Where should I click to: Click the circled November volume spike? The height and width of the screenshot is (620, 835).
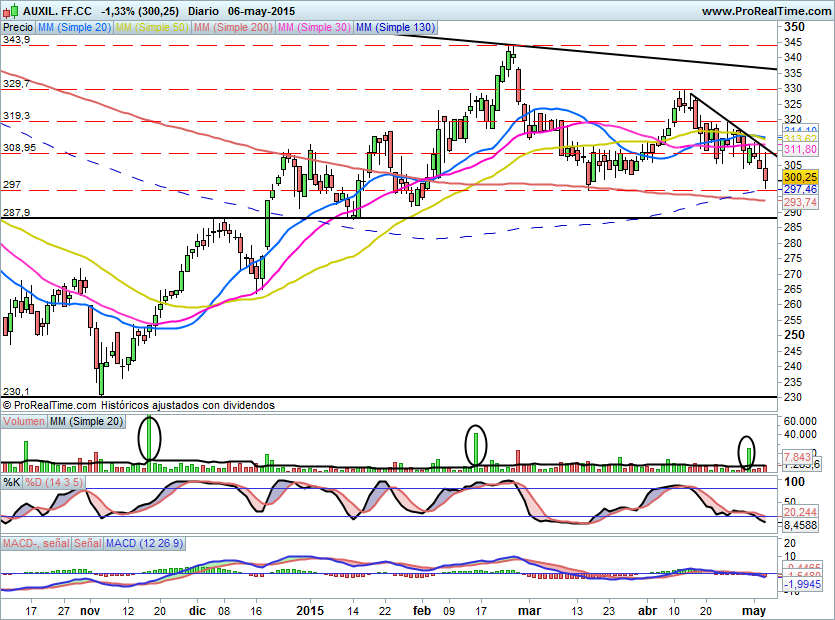coord(150,440)
